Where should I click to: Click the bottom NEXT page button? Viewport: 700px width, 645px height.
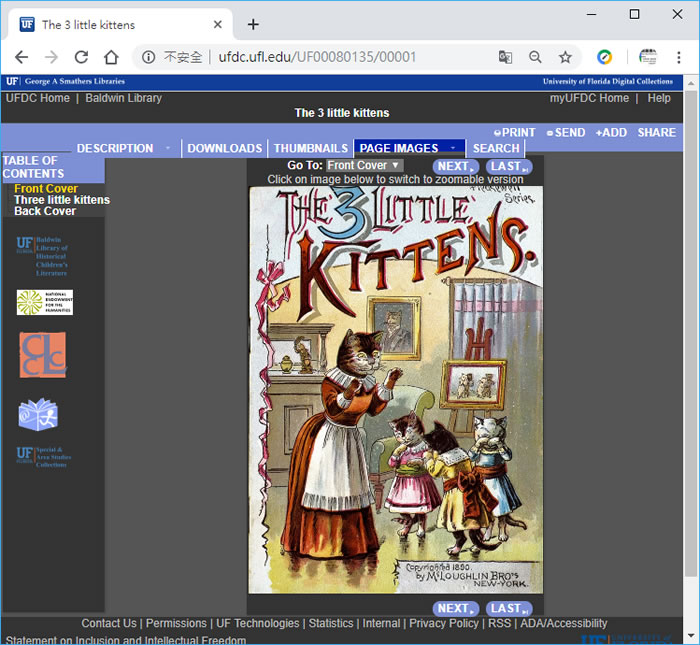(455, 608)
